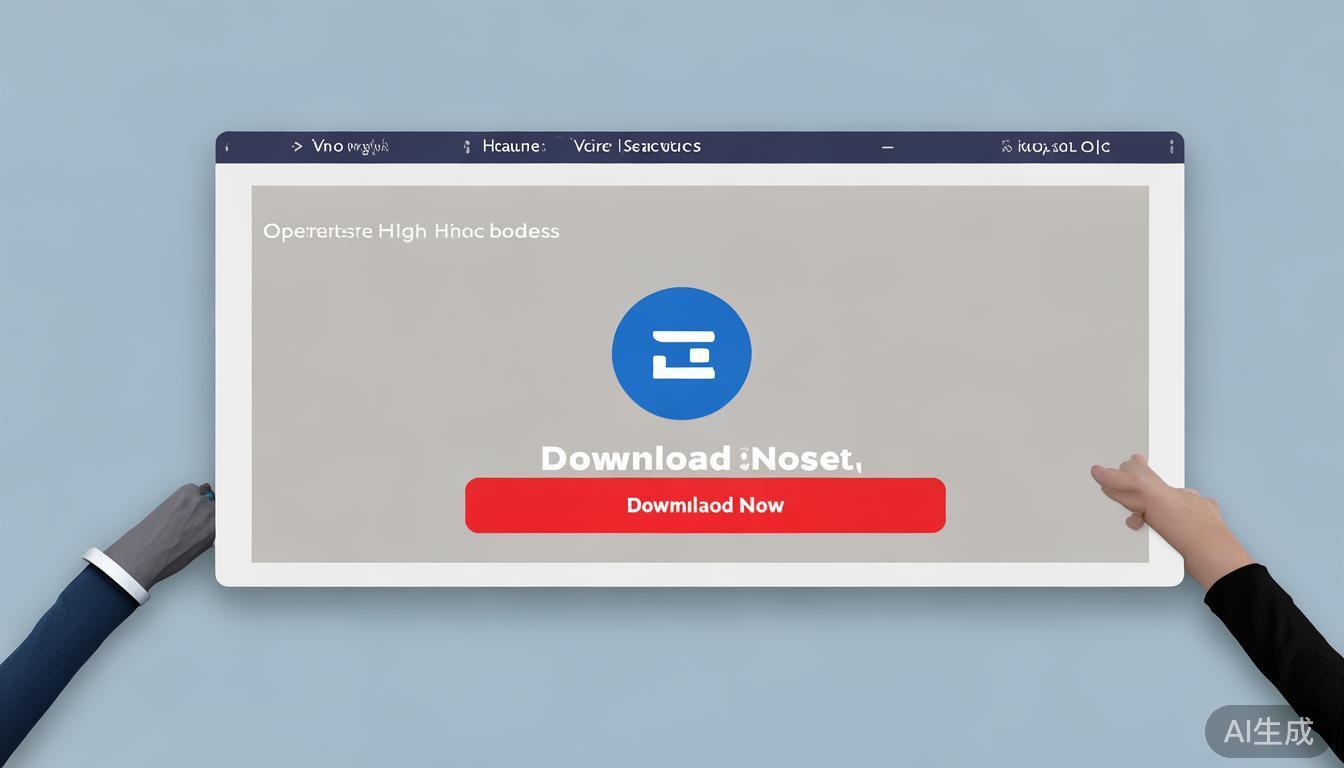
Task: Click the small icon before "kiop.sol"
Action: (x=1006, y=147)
